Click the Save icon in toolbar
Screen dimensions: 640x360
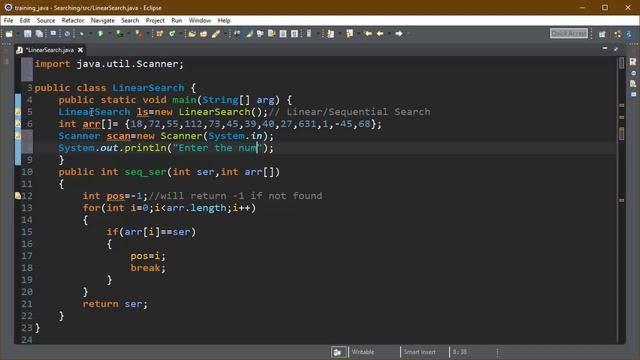click(x=27, y=33)
